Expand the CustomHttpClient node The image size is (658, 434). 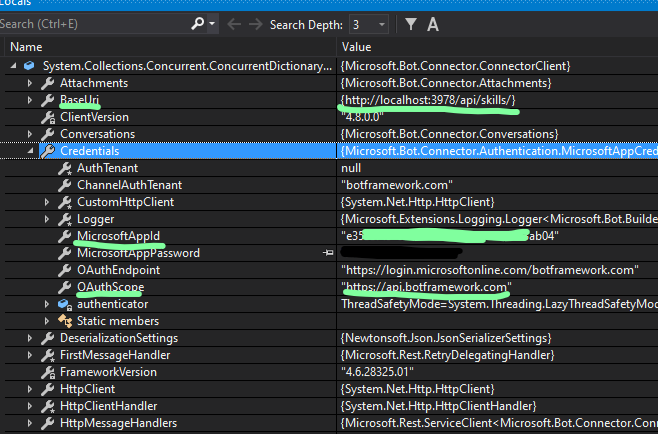click(x=47, y=202)
